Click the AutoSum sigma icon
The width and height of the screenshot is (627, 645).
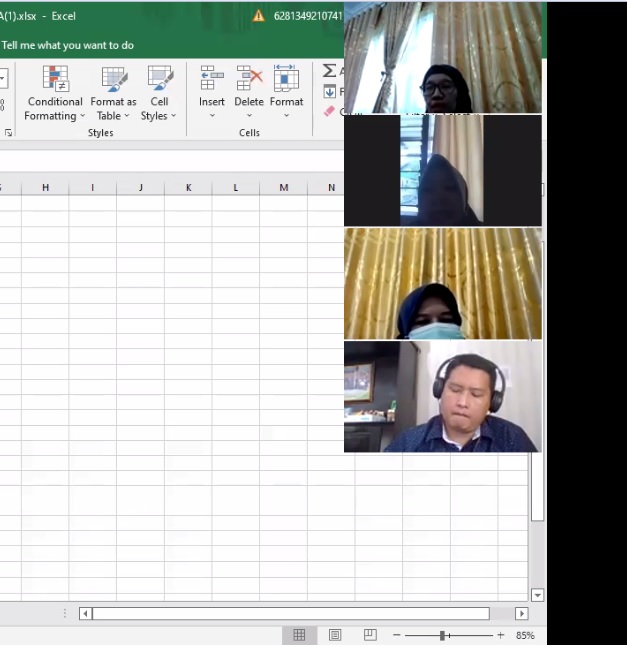329,71
